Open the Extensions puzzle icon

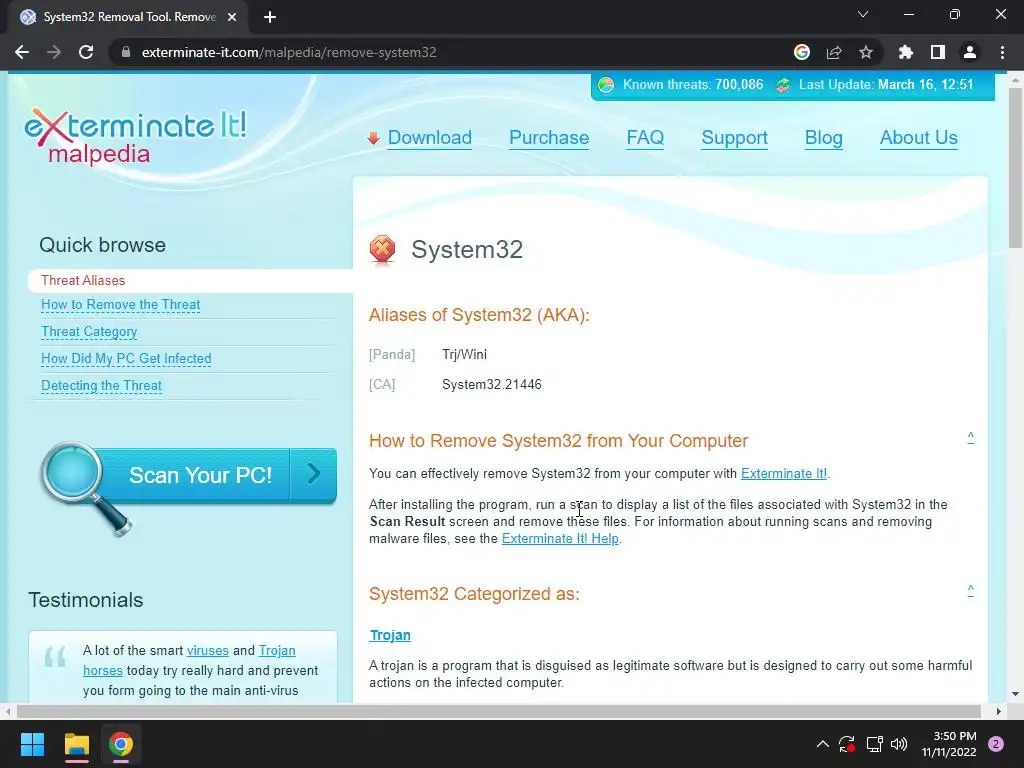(x=906, y=52)
